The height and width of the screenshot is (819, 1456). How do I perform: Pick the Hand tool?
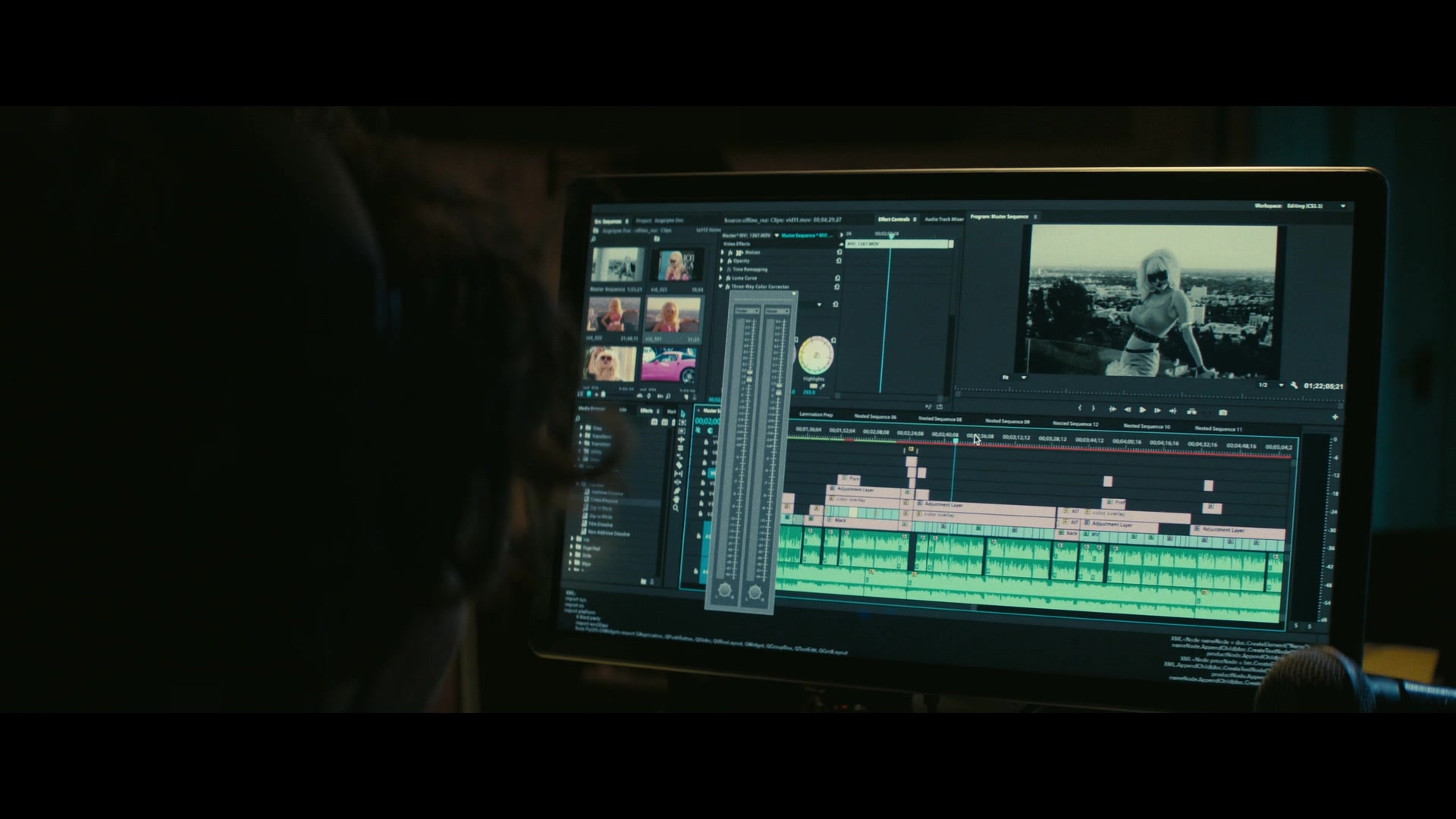pos(676,499)
